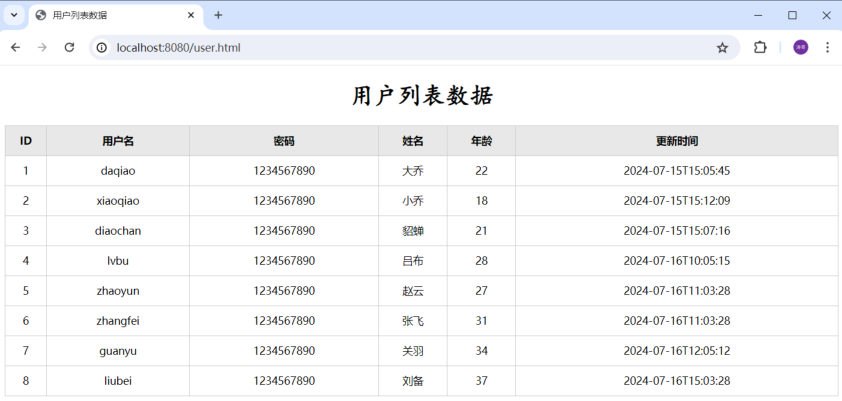Click password cell in the liubei row
This screenshot has width=842, height=401.
point(284,381)
